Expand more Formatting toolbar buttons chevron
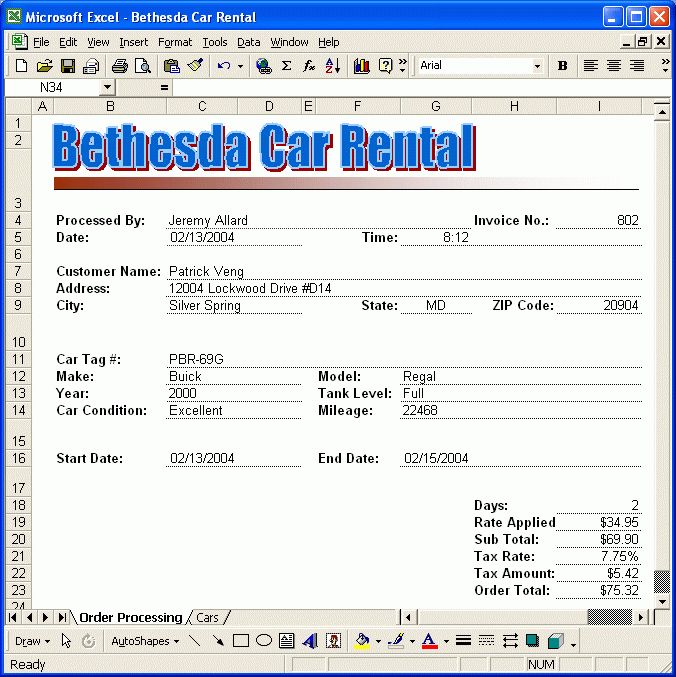676x677 pixels. point(665,66)
